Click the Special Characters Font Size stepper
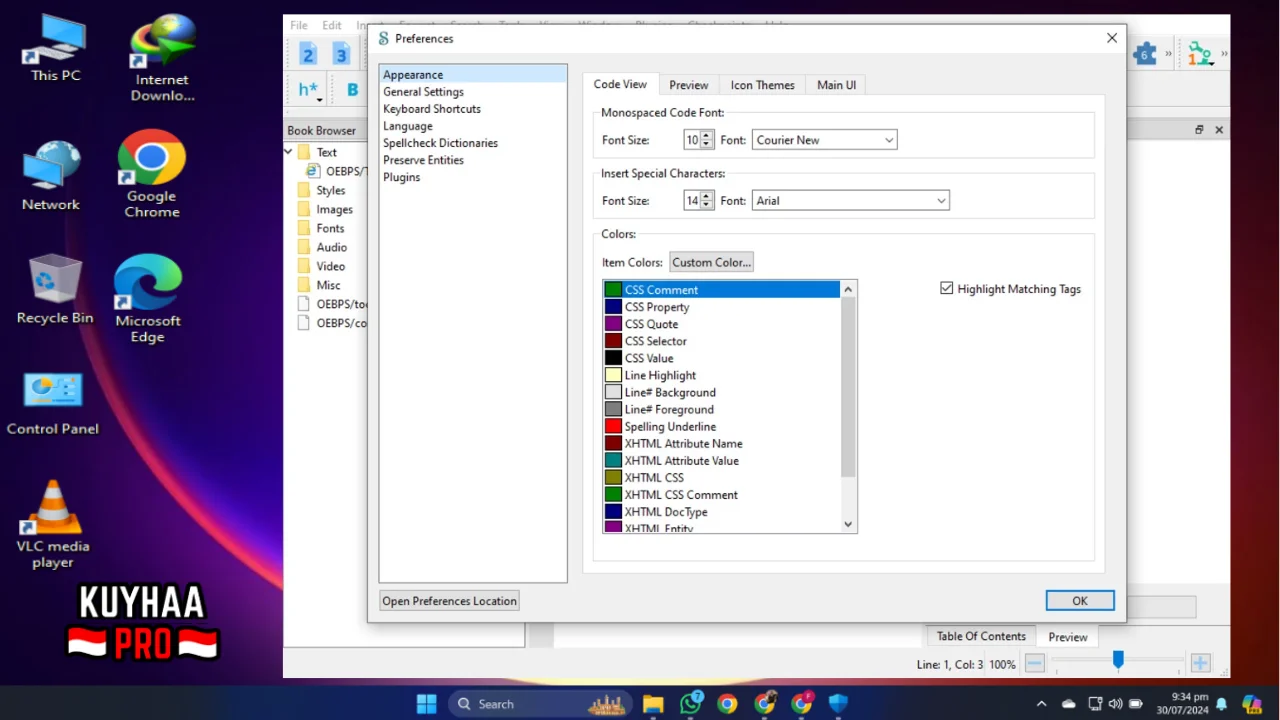 tap(707, 201)
